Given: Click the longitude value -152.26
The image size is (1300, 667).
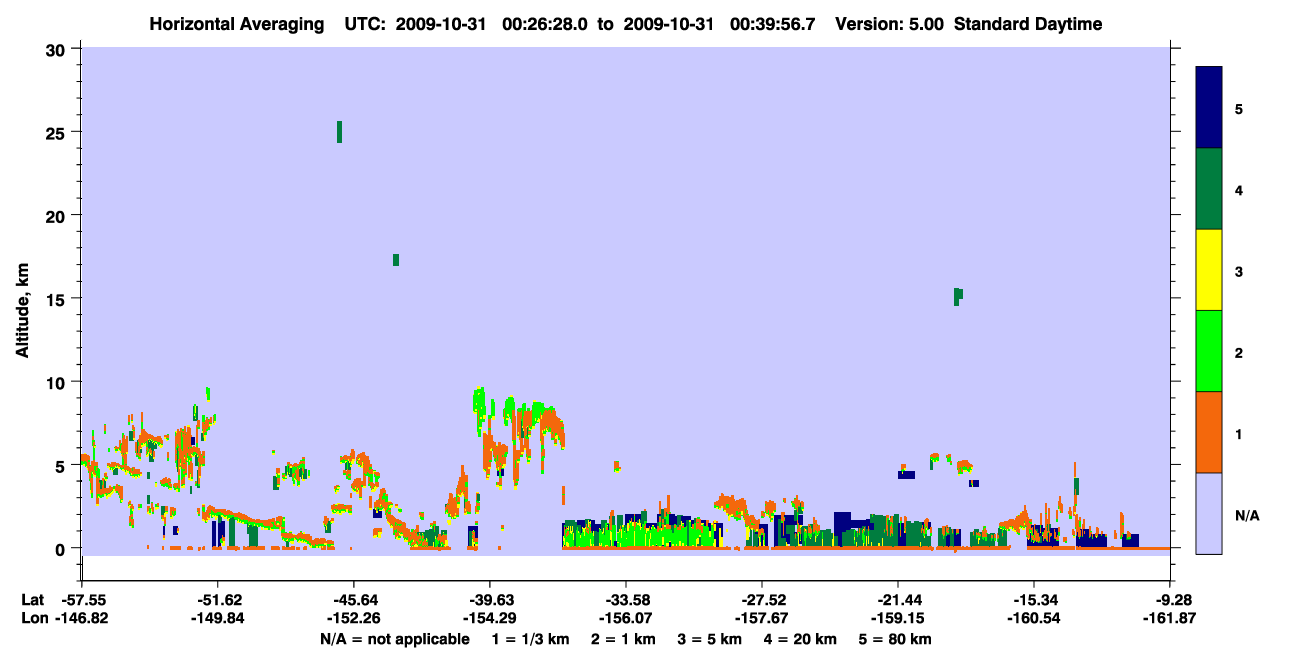Looking at the screenshot, I should pos(353,618).
